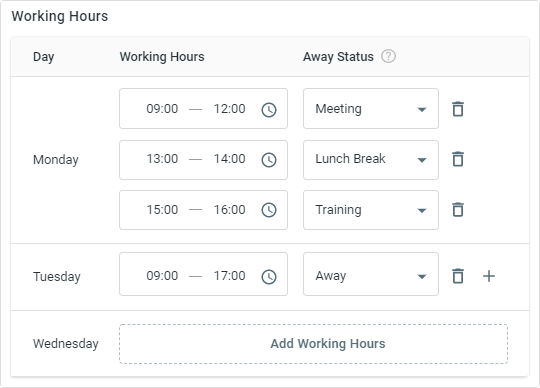Click clock icon for 13:00–14:00 range
This screenshot has width=540, height=388.
[269, 160]
